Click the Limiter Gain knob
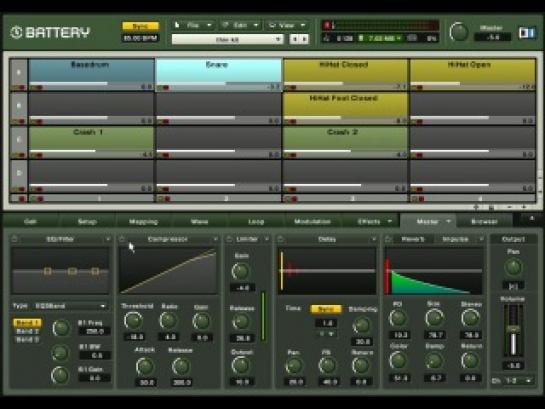 click(241, 271)
